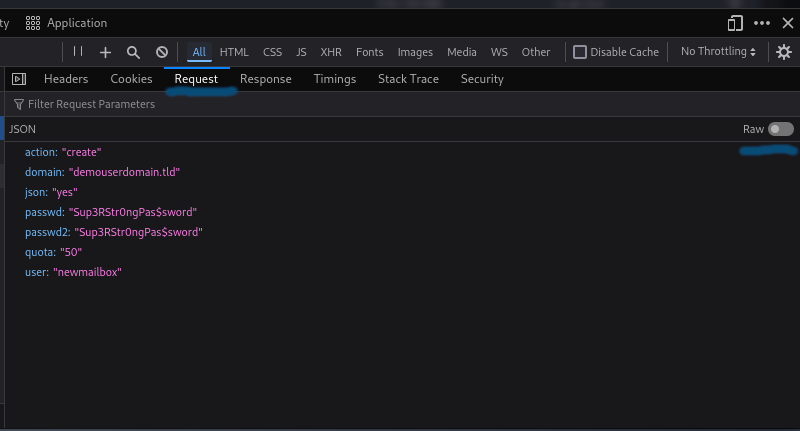Select the quota "50" row
Image resolution: width=800 pixels, height=431 pixels.
[402, 252]
